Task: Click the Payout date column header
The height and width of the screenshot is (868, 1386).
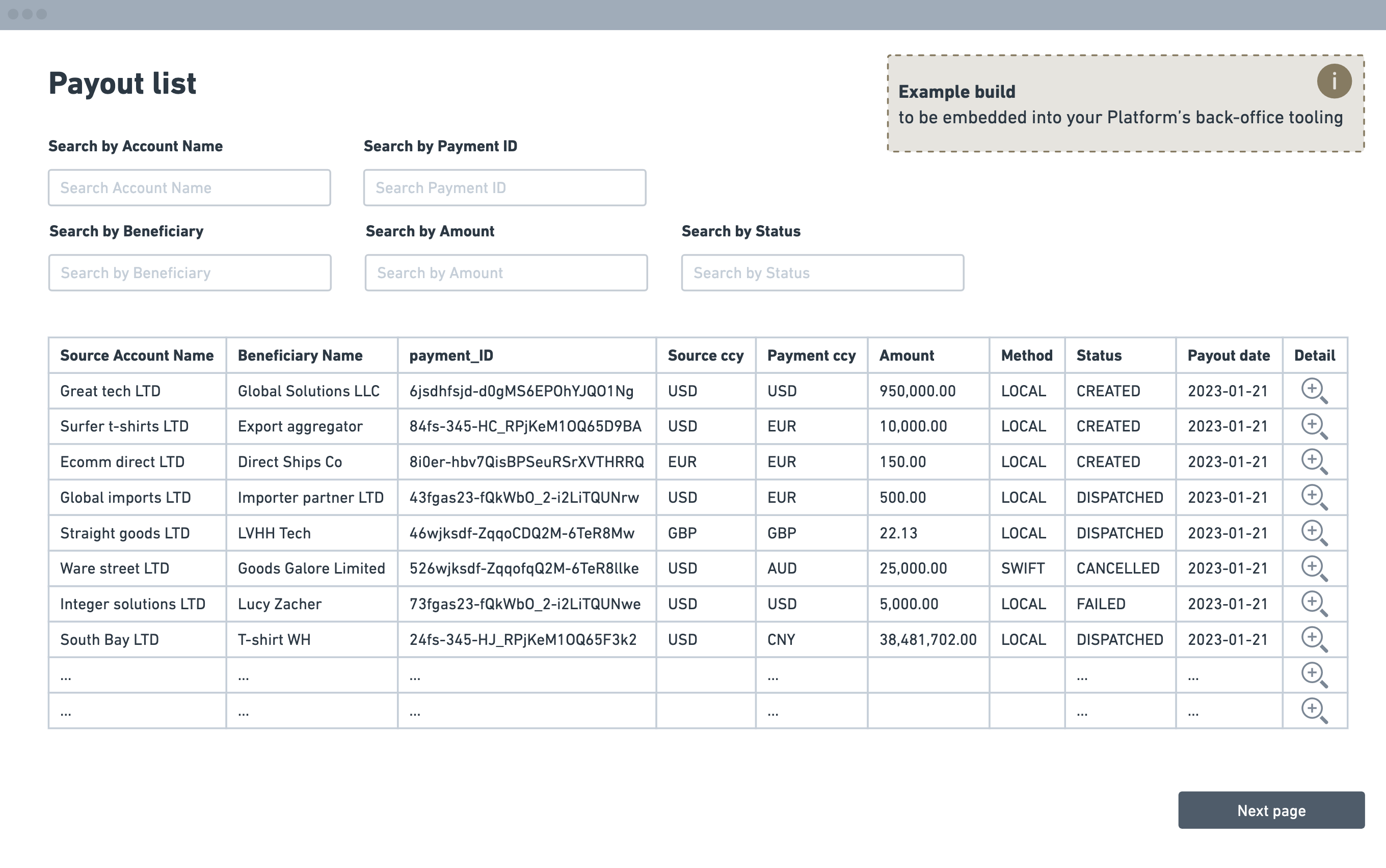Action: [x=1228, y=356]
